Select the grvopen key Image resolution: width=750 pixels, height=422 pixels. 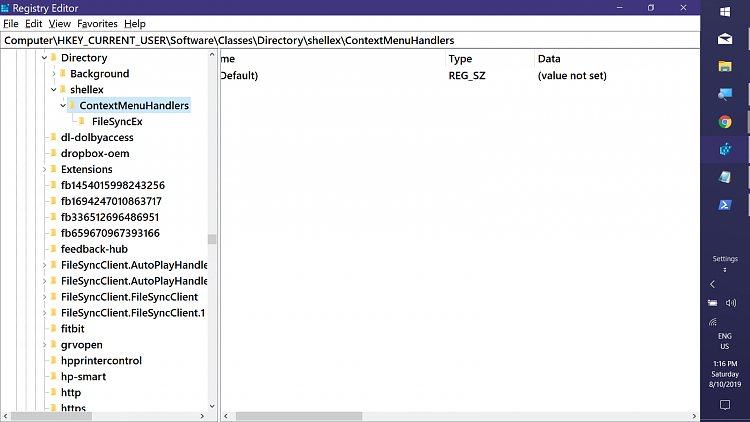pyautogui.click(x=81, y=345)
